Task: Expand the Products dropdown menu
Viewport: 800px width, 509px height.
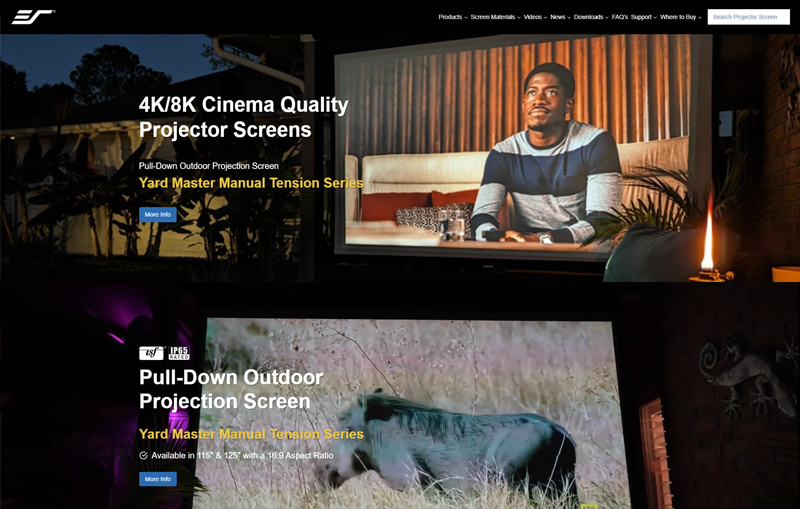Action: (452, 17)
